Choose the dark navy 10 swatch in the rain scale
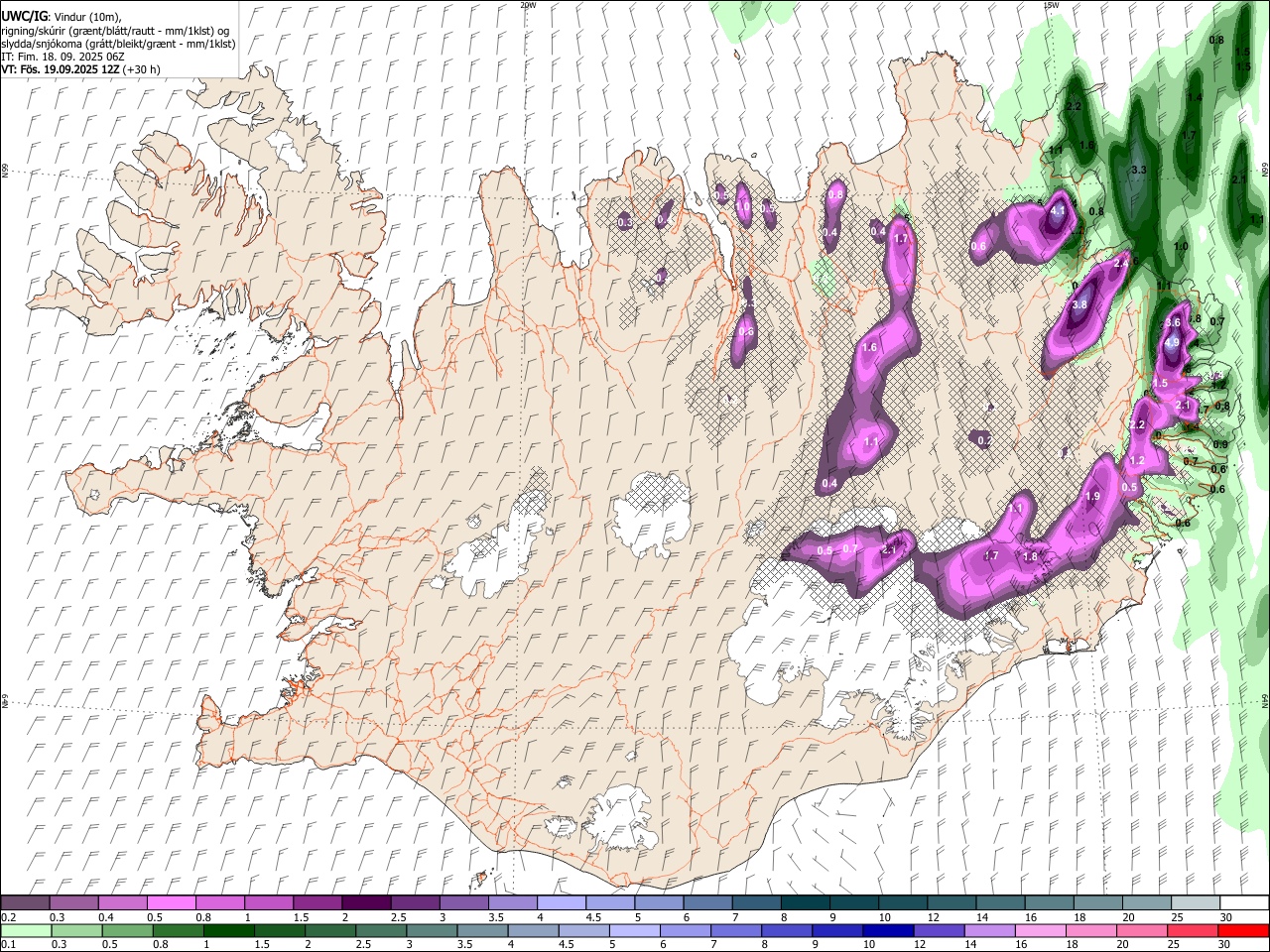The width and height of the screenshot is (1270, 952). click(x=888, y=930)
